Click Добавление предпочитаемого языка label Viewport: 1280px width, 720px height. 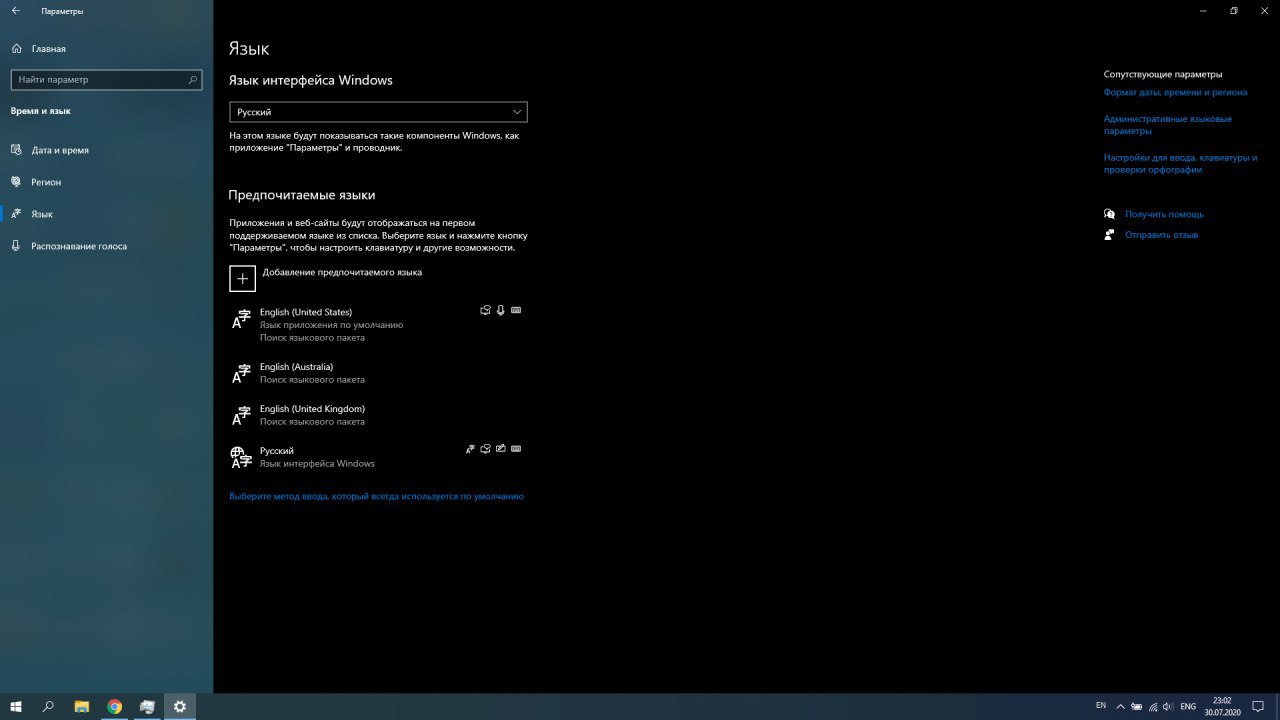(342, 272)
